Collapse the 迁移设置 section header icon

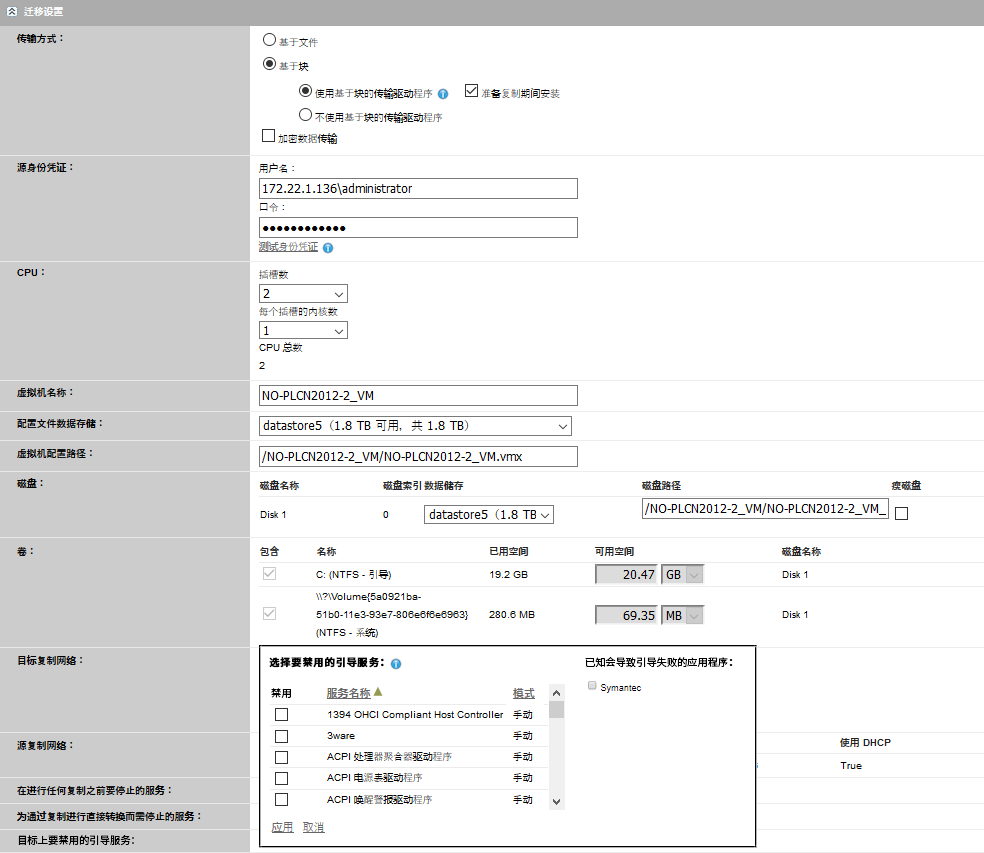11,11
